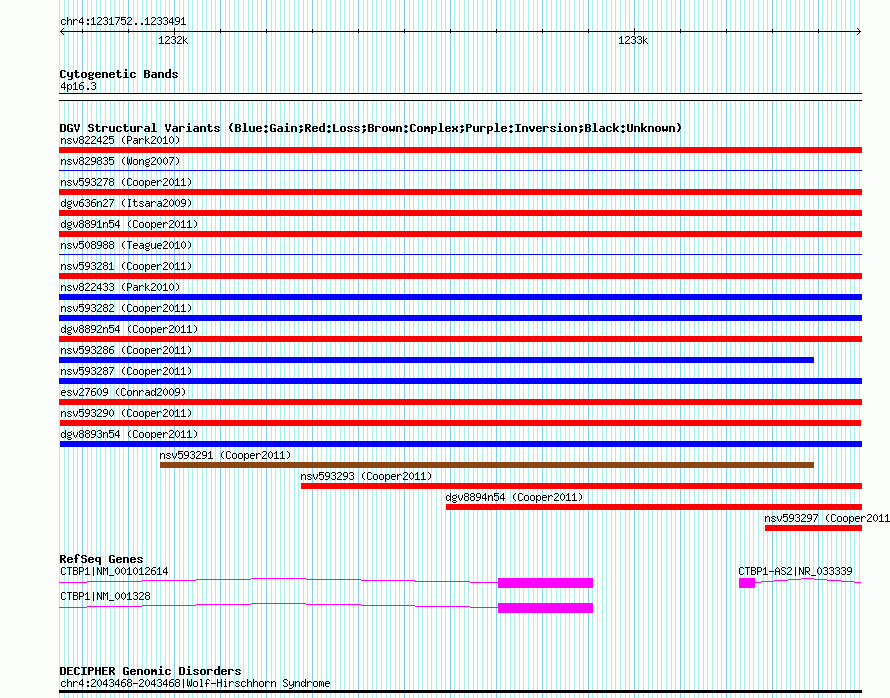
Task: Click the CTBP1|NM_001012614 gene label
Action: (114, 571)
